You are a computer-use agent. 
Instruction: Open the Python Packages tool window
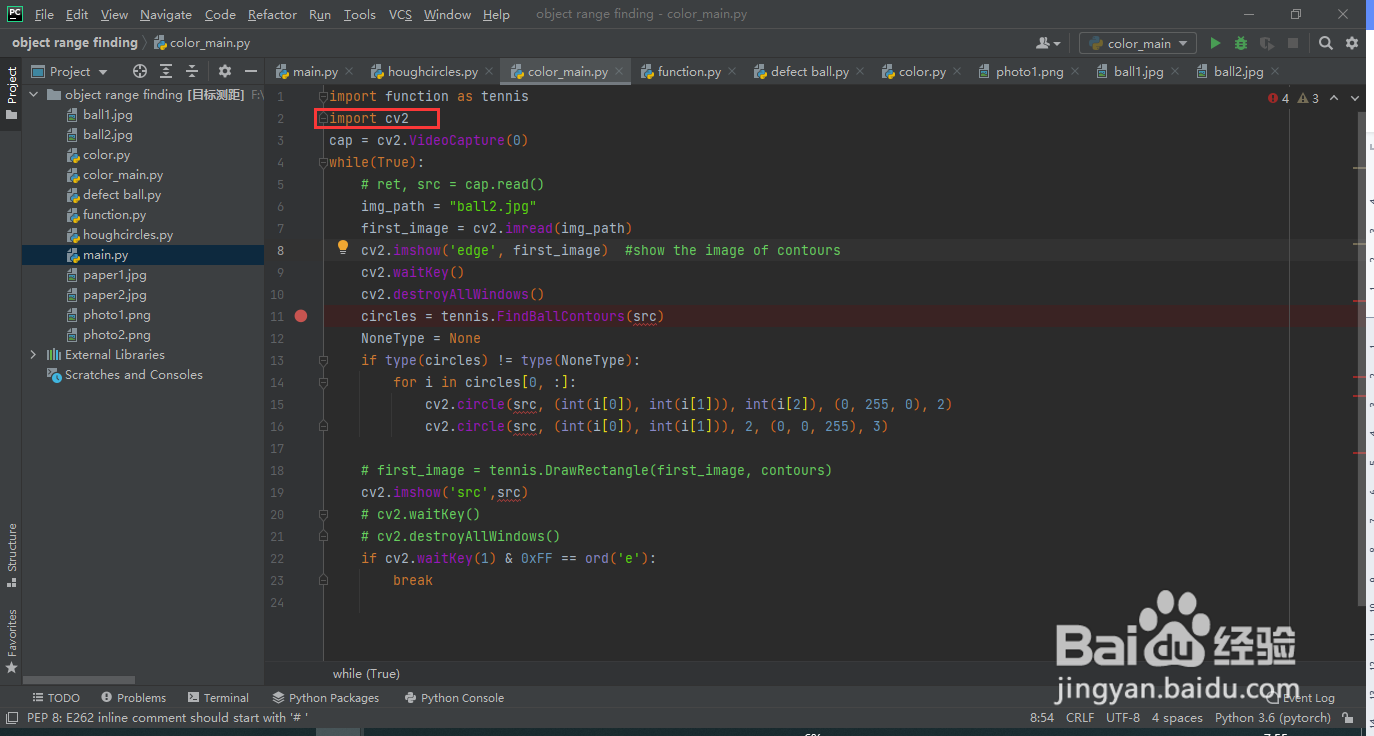(x=325, y=698)
